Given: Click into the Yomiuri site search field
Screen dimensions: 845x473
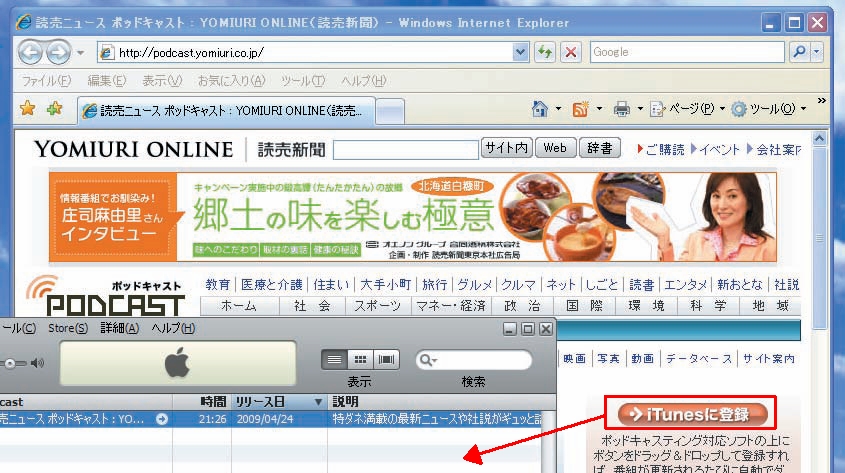Looking at the screenshot, I should 406,150.
